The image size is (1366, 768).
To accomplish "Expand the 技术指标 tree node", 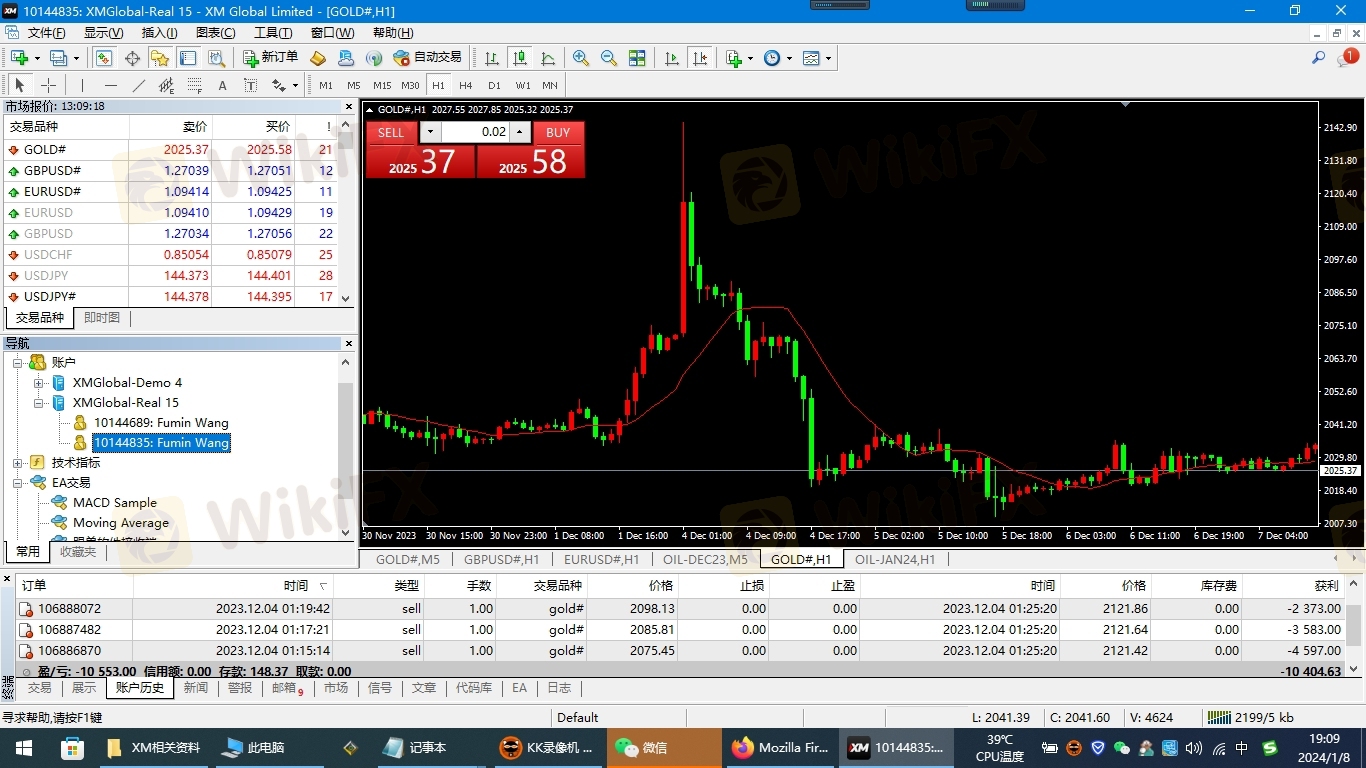I will pyautogui.click(x=18, y=463).
